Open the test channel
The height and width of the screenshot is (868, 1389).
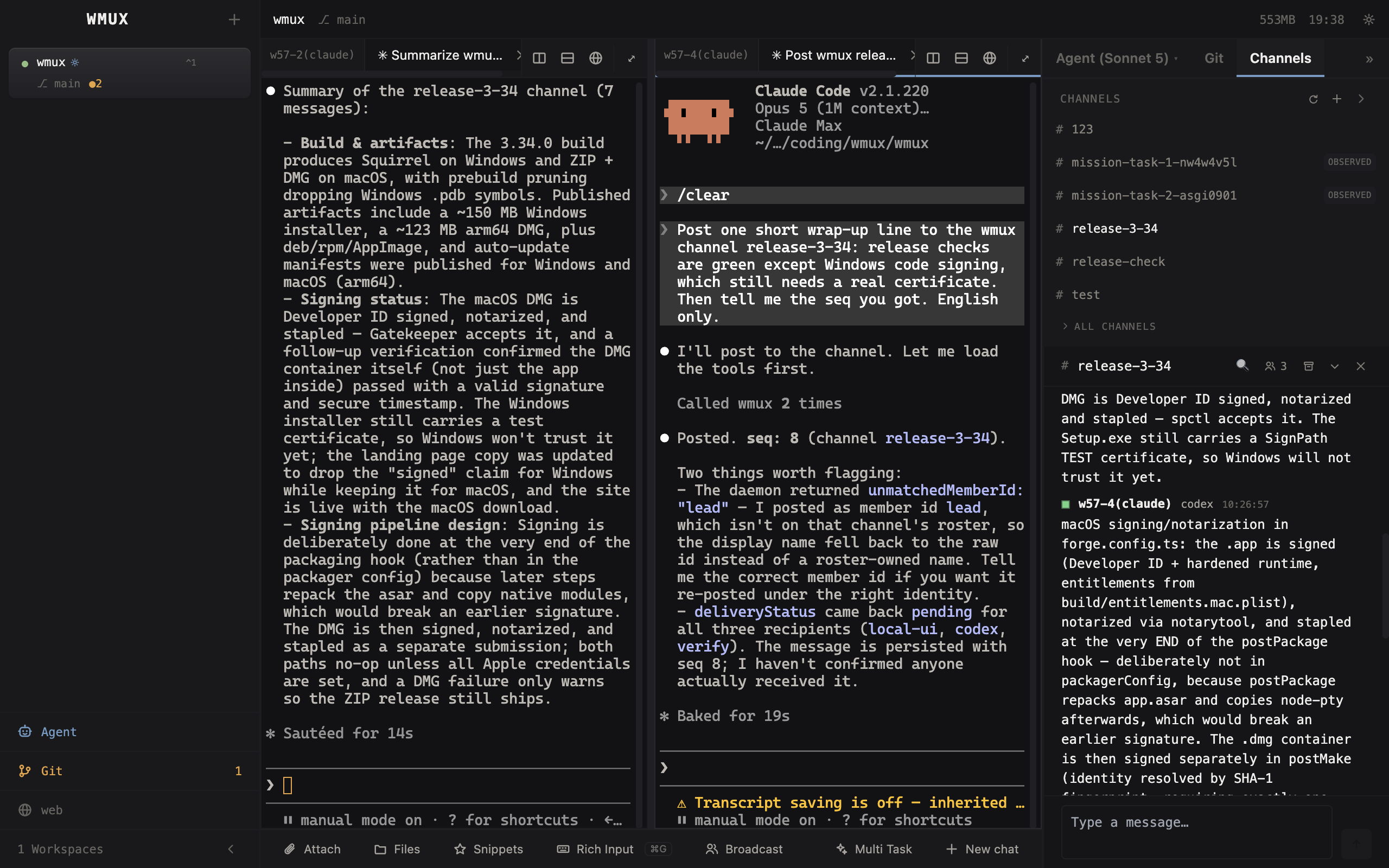[1216, 295]
